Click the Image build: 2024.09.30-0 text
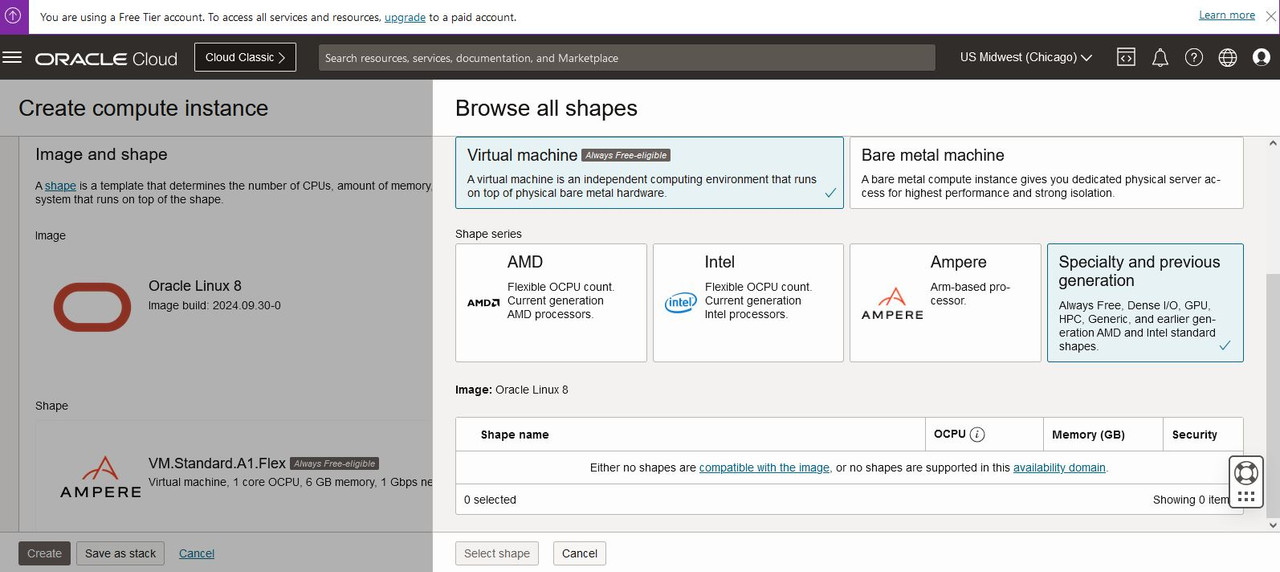1280x572 pixels. [214, 305]
